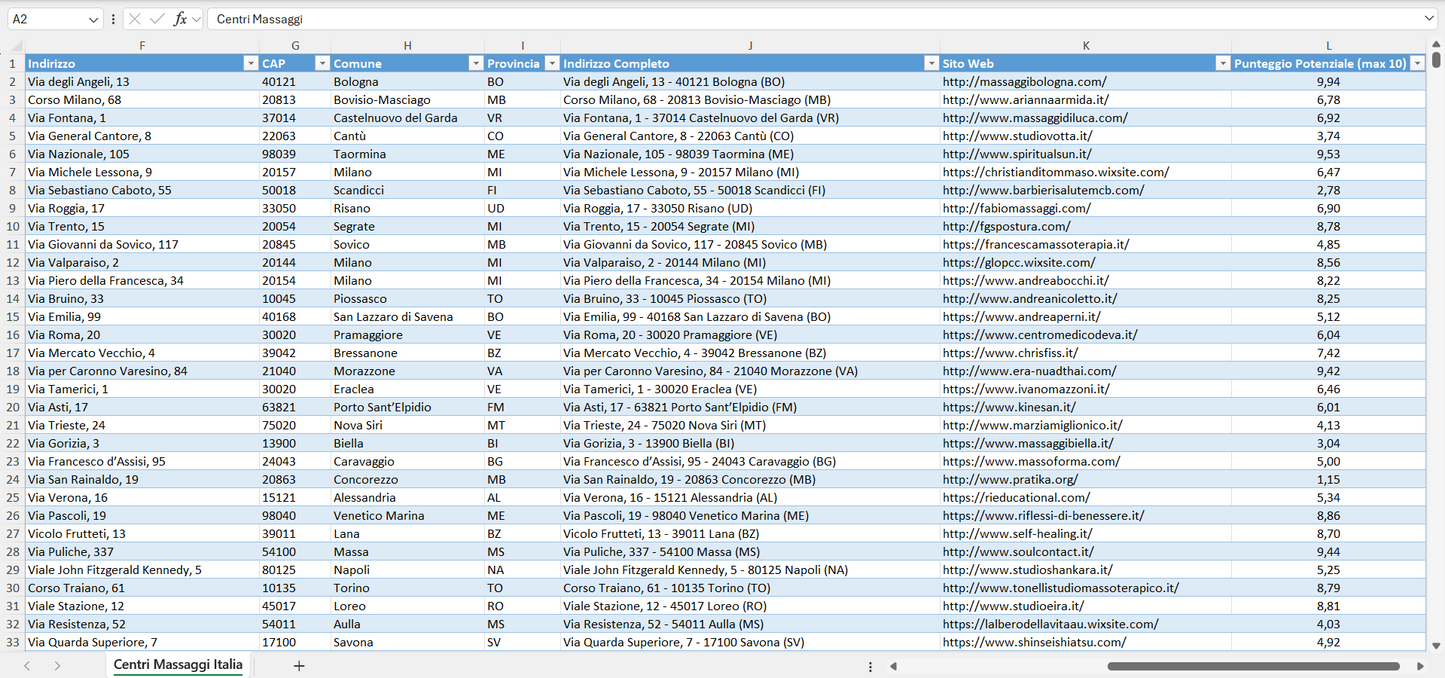Select the Centri Massaggi Italia sheet tab
Viewport: 1445px width, 678px height.
pos(177,665)
